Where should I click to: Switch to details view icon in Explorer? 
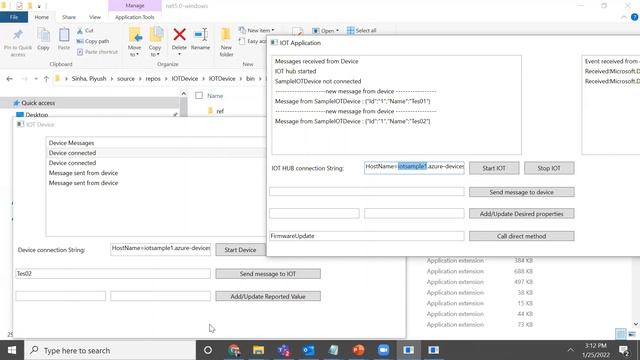coord(620,334)
